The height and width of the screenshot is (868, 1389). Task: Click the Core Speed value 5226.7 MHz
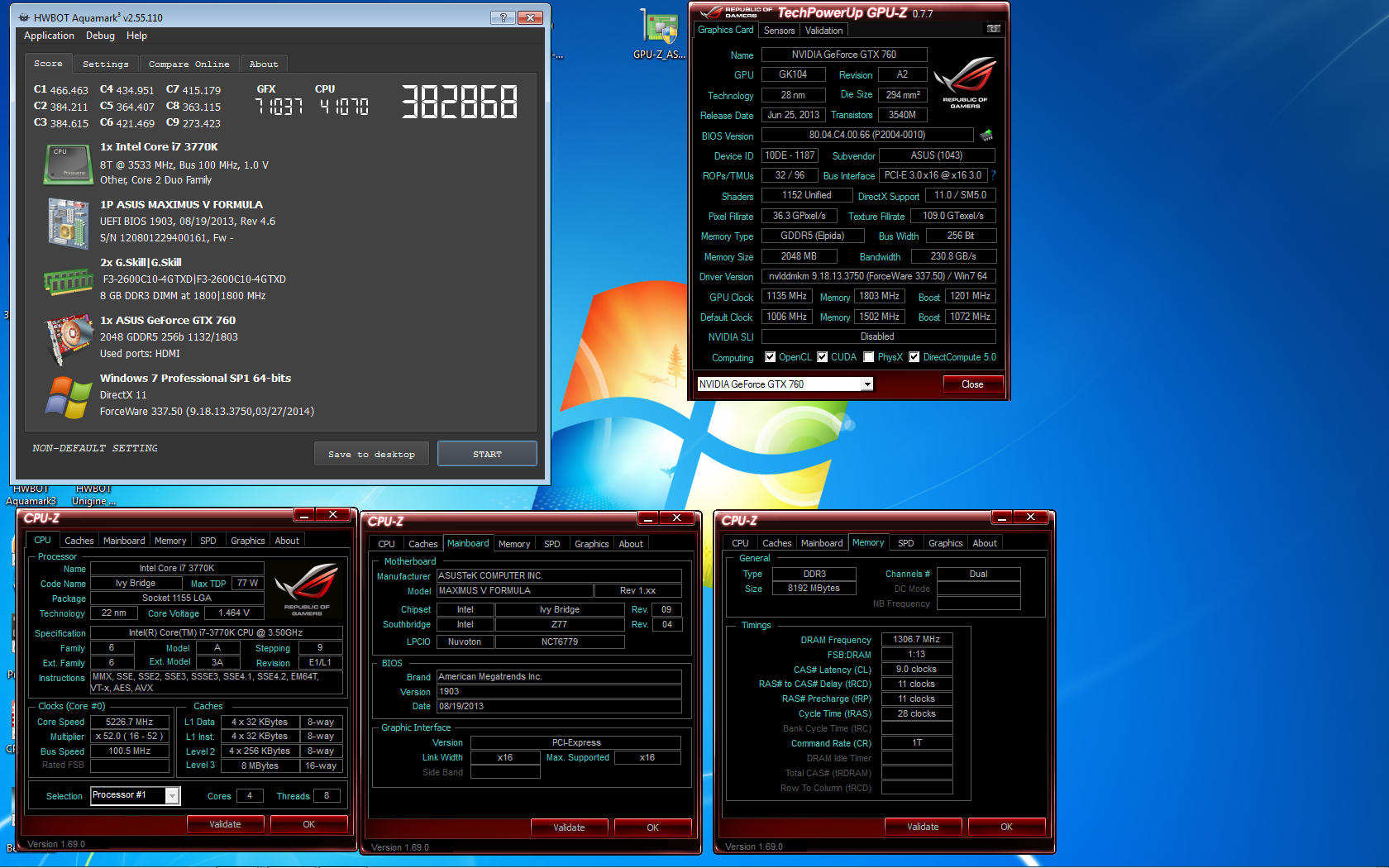[x=129, y=722]
